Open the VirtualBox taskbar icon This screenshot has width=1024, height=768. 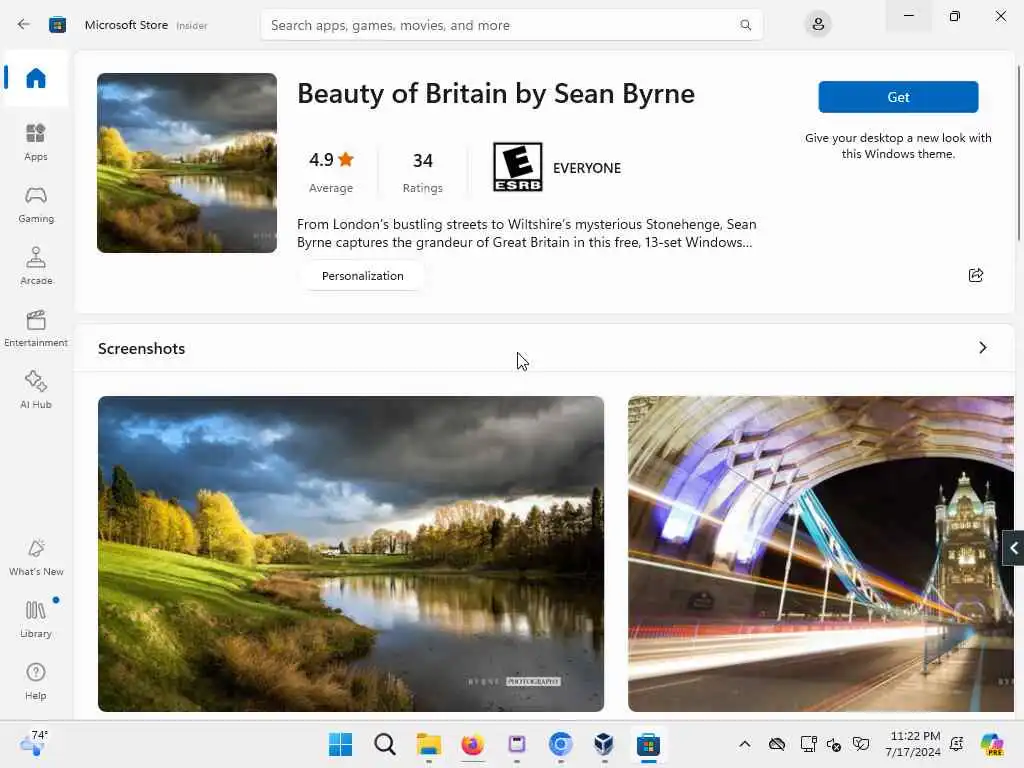click(604, 744)
